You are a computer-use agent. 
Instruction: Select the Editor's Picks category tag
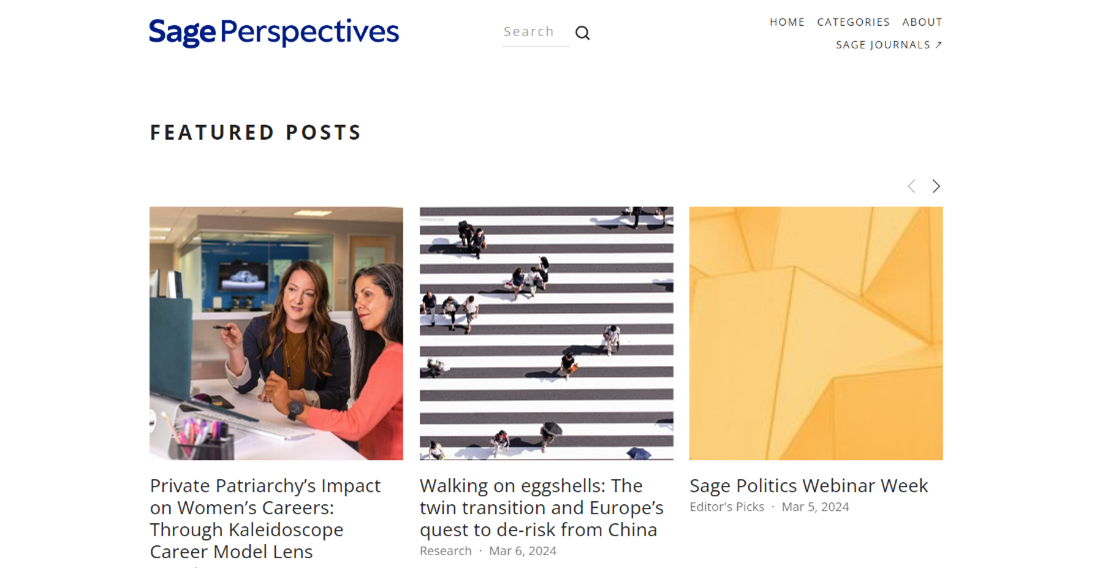tap(727, 507)
